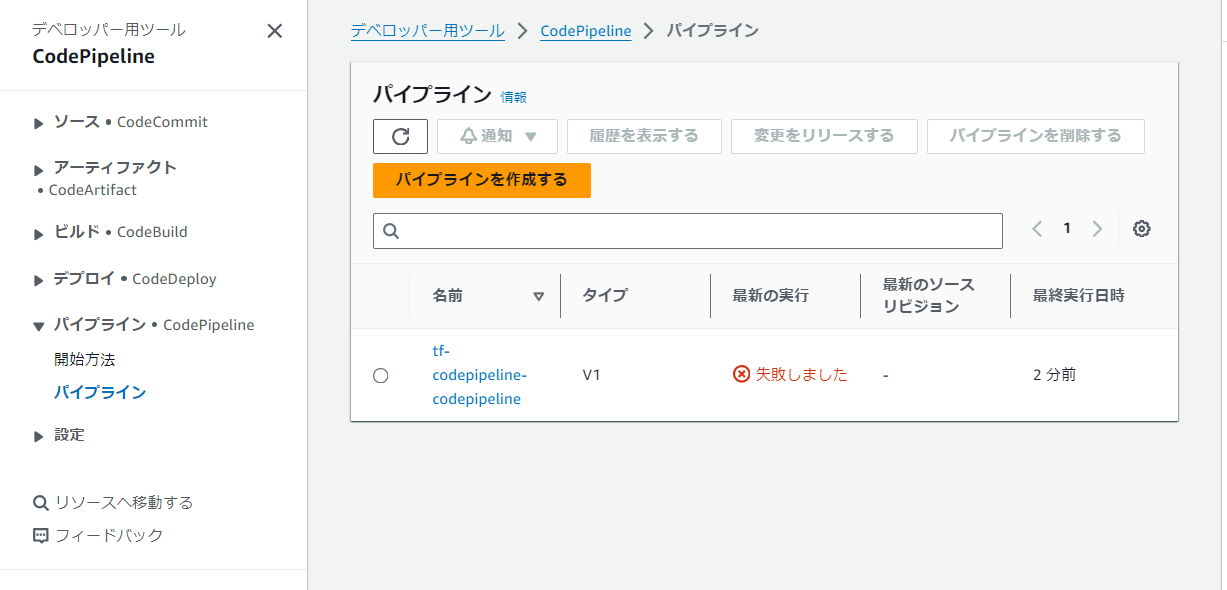Viewport: 1227px width, 590px height.
Task: Open the 情報 info link
Action: (x=514, y=97)
